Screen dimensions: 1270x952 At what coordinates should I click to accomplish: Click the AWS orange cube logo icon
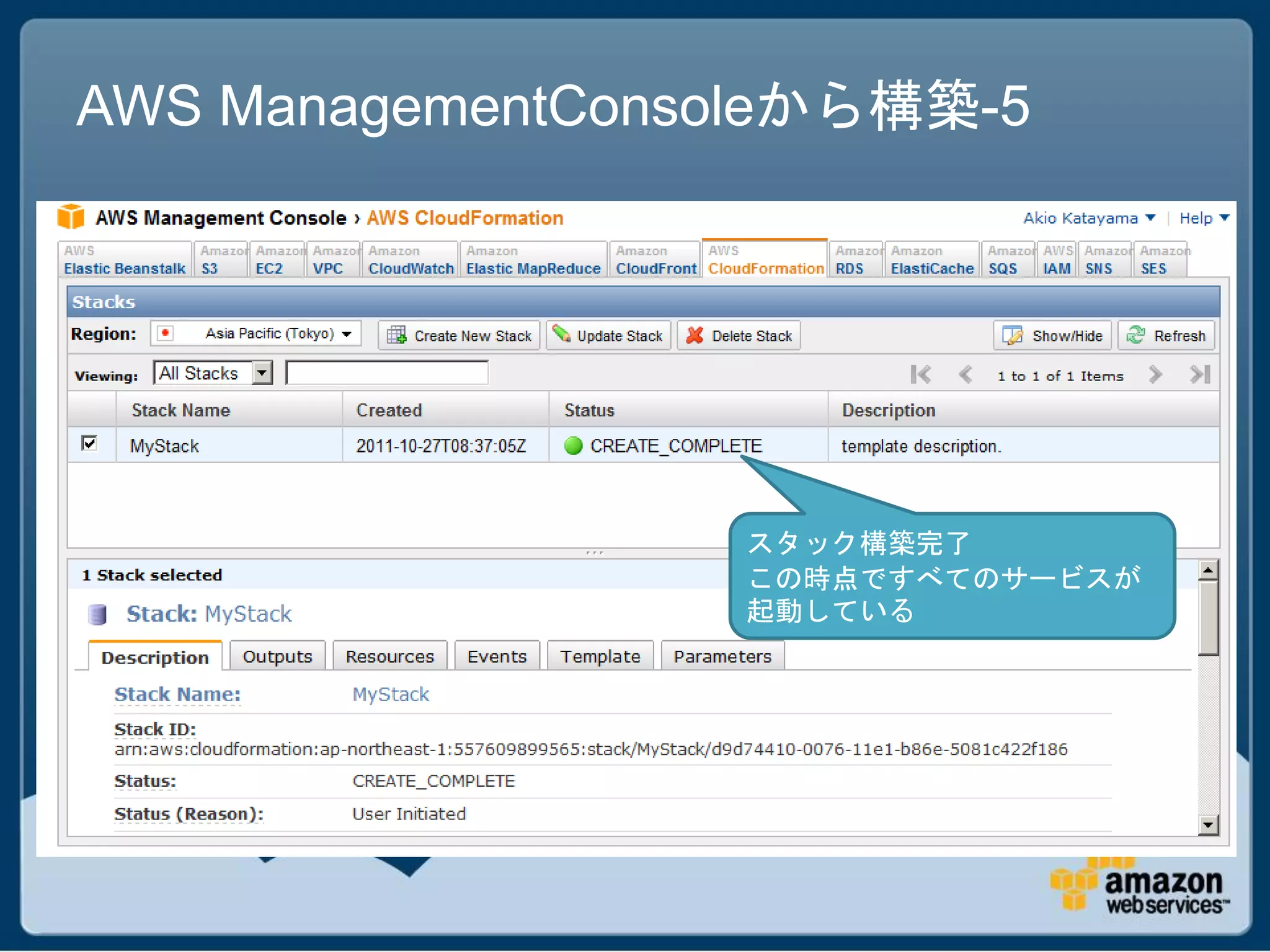71,217
